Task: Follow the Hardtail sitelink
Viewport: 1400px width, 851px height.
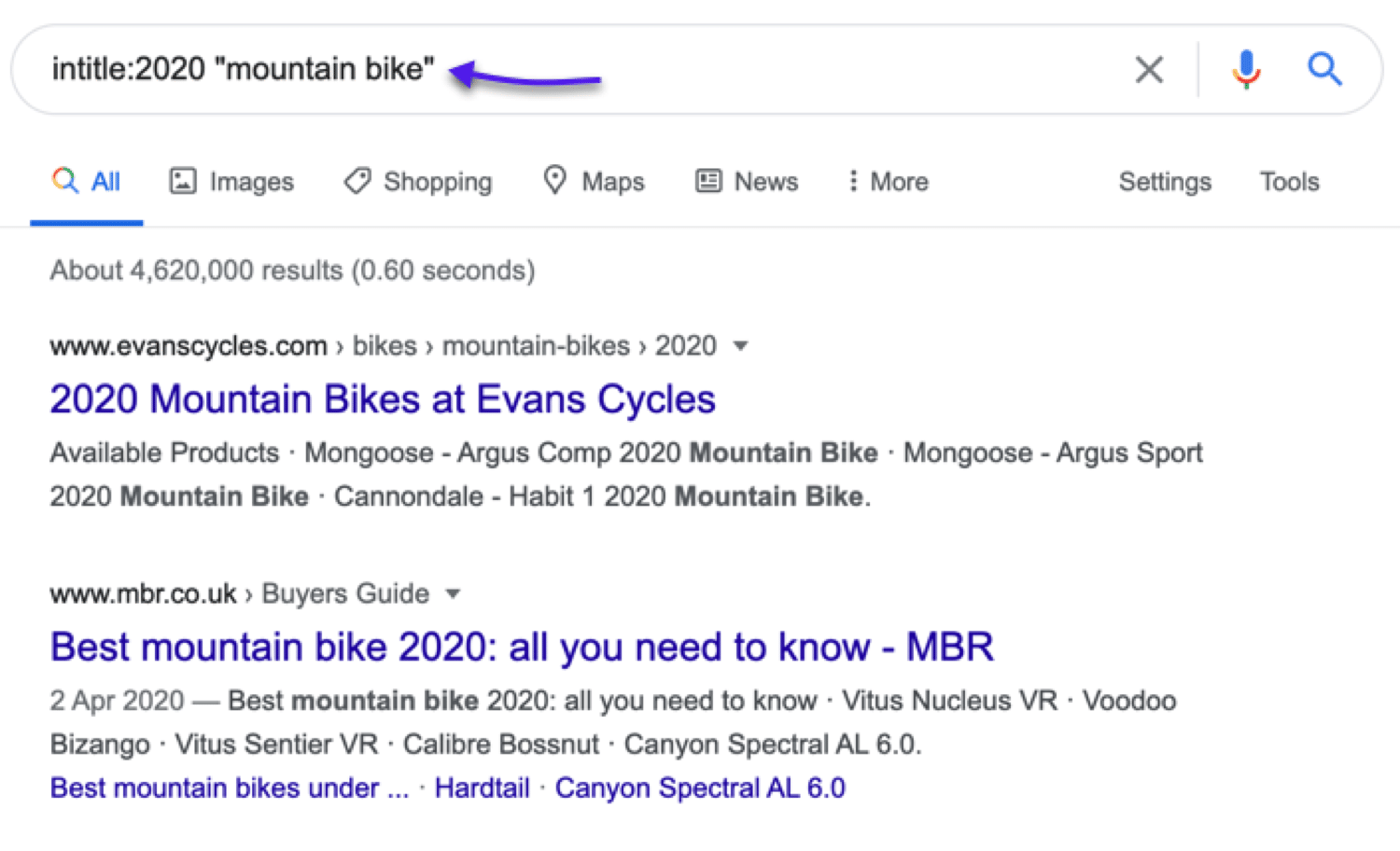Action: 483,788
